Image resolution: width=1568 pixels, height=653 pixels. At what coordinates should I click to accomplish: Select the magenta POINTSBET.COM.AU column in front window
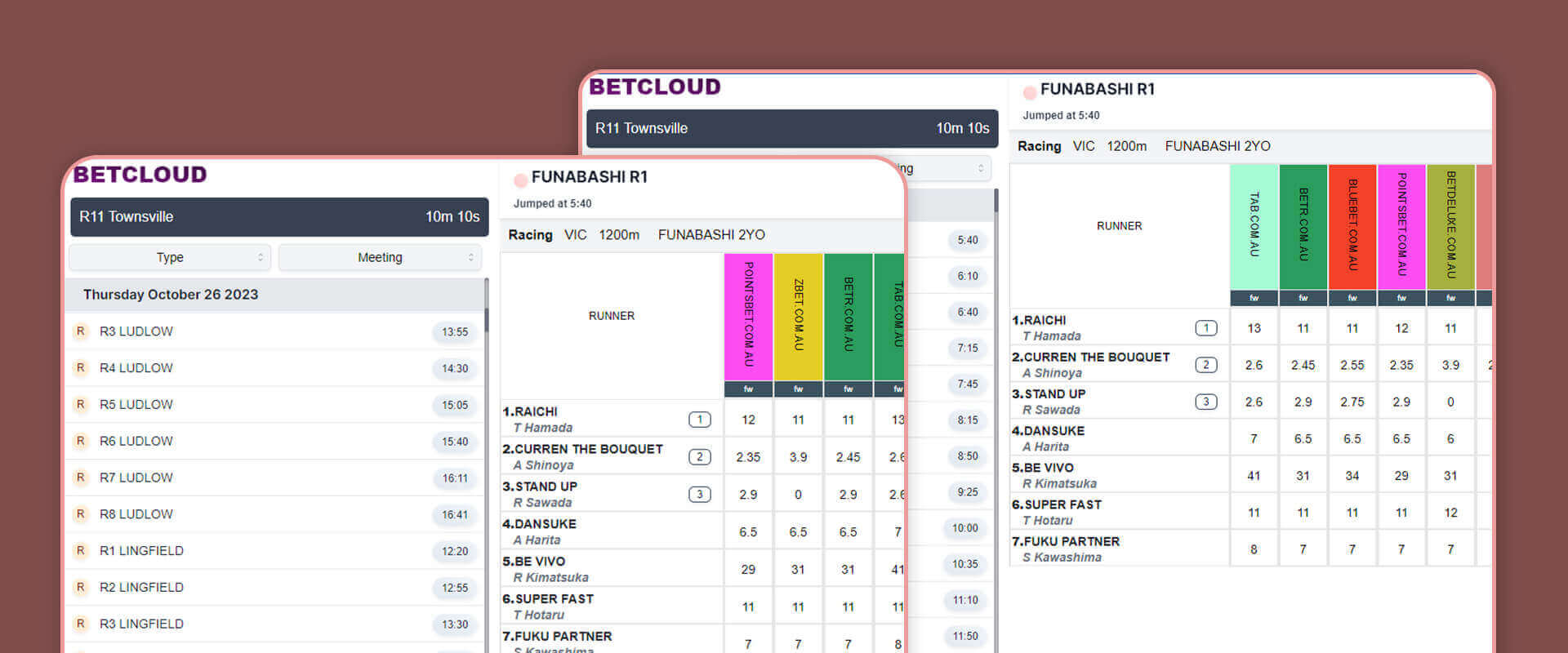point(748,317)
